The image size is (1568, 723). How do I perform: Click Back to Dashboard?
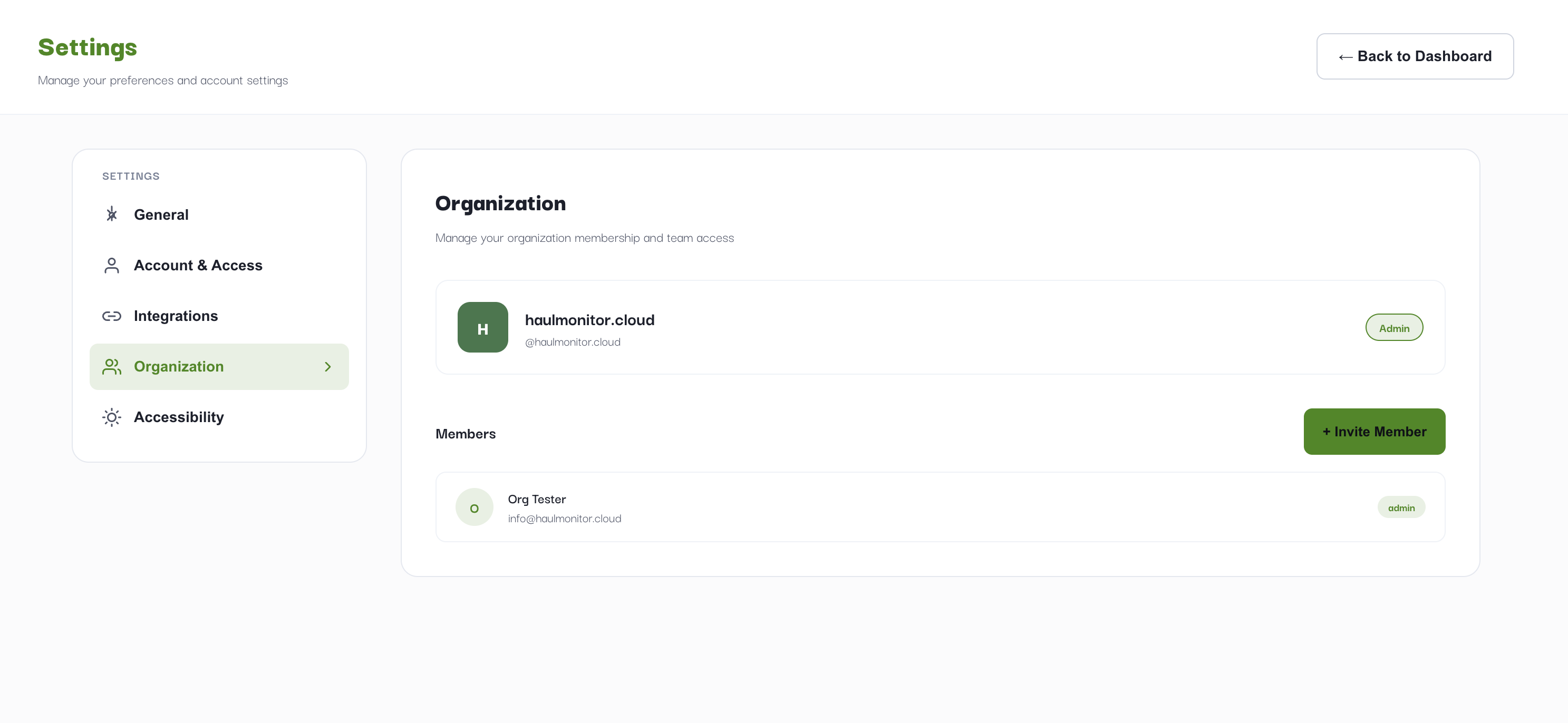point(1415,56)
